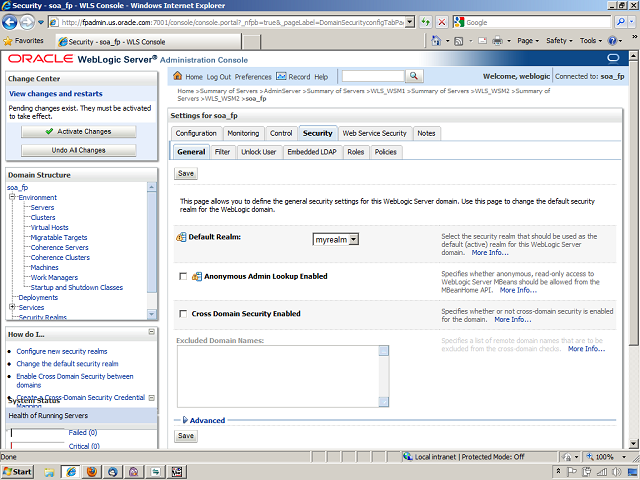This screenshot has width=640, height=480.
Task: Click the search magnifier button
Action: (413, 76)
